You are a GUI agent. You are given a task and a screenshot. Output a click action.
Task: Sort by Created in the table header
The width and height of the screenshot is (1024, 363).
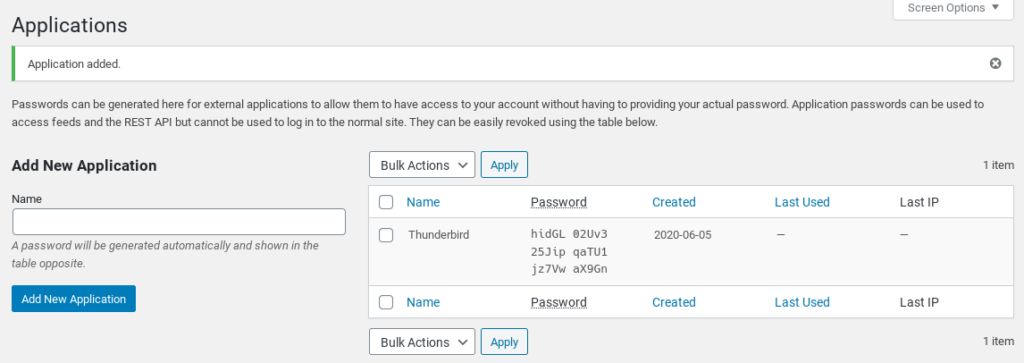[674, 202]
